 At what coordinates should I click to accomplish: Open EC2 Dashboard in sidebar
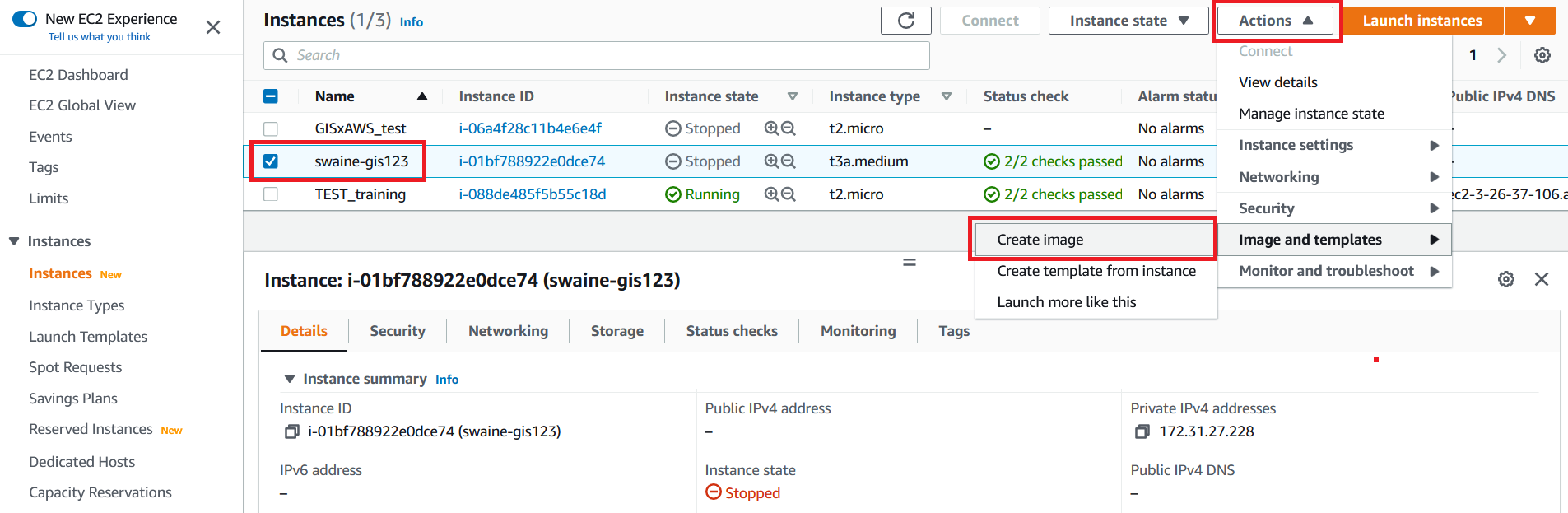click(x=78, y=75)
